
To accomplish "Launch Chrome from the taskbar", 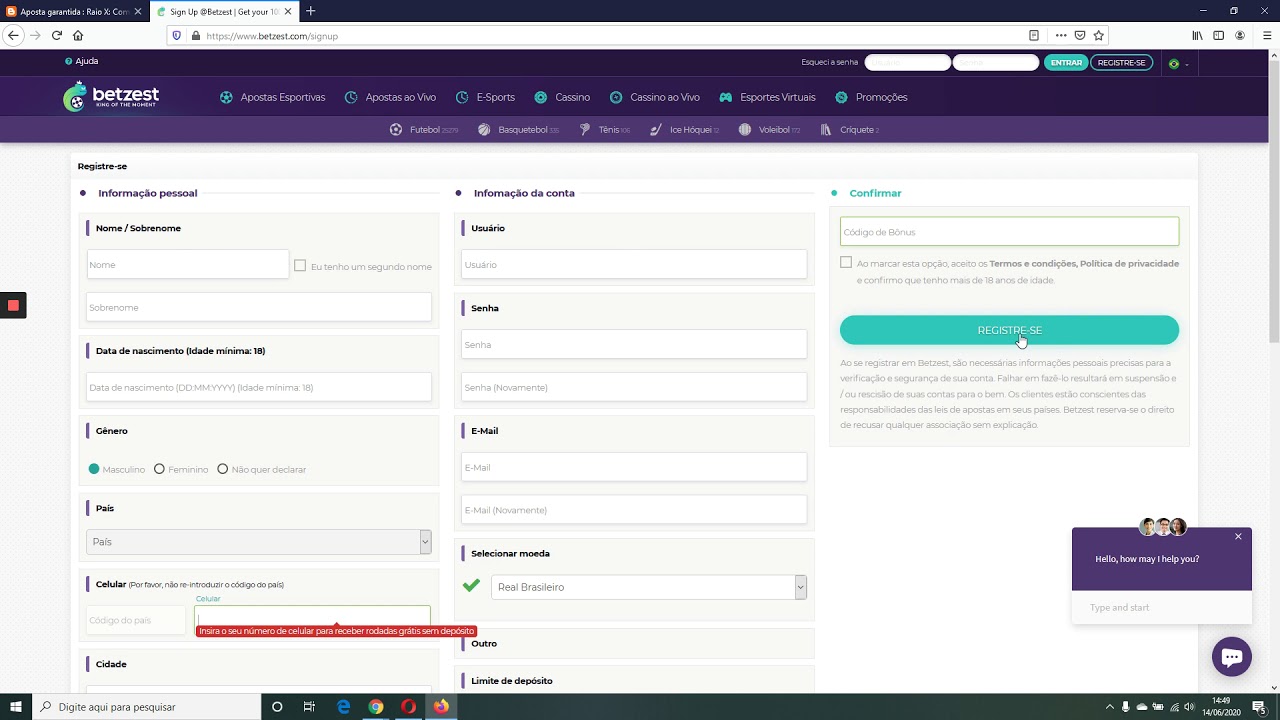I will coord(376,707).
